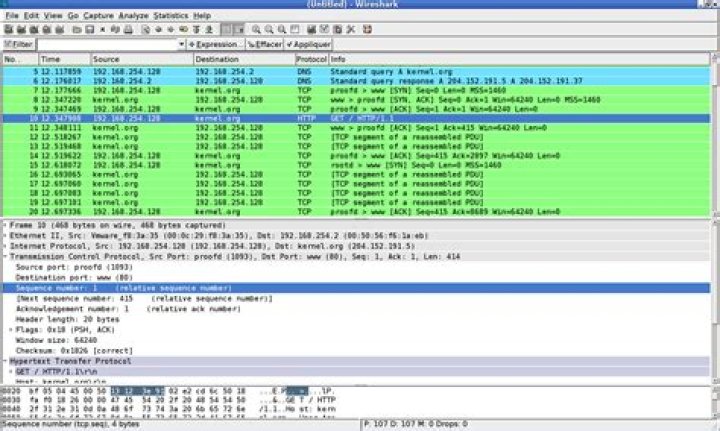Viewport: 720px width, 431px height.
Task: Open the capture interfaces list icon
Action: point(8,29)
